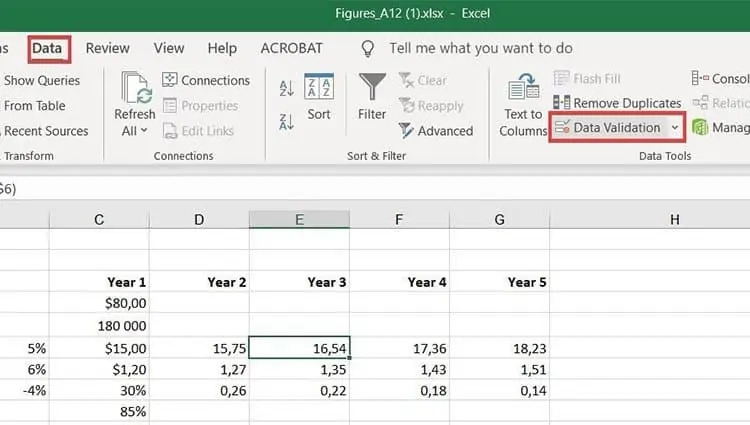Select the Year 1 cell
Screen dimensions: 750x425
click(99, 282)
